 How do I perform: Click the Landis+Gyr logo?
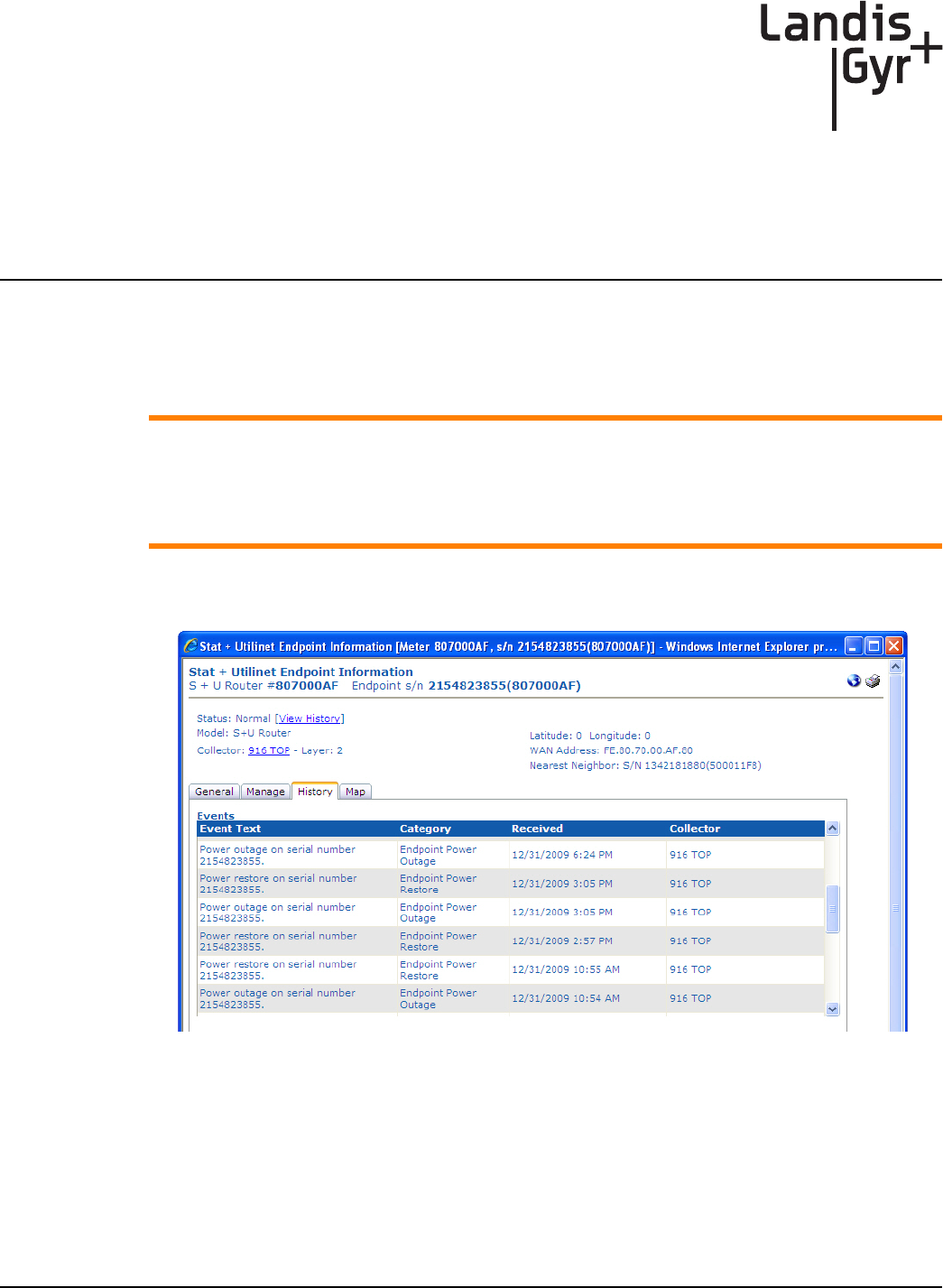pos(851,66)
